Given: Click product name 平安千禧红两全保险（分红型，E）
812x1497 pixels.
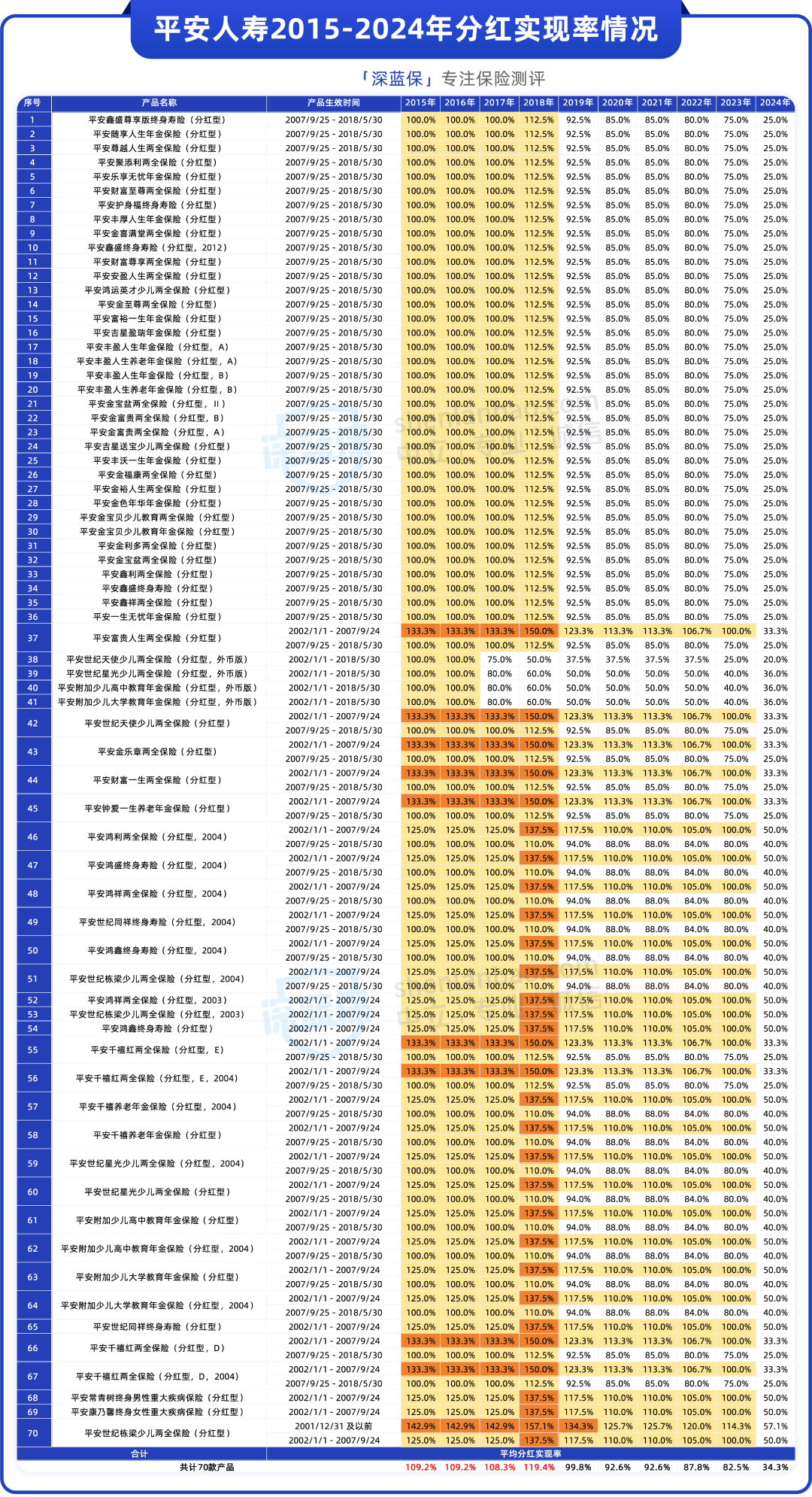Looking at the screenshot, I should (158, 1050).
